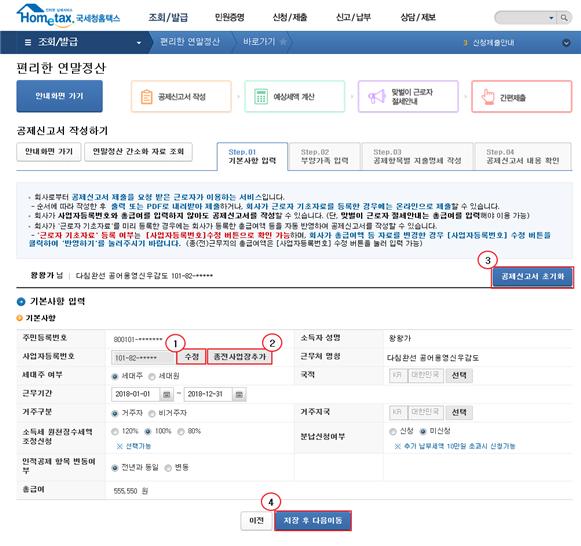This screenshot has width=581, height=546.
Task: Click the 이전 button
Action: [x=256, y=521]
